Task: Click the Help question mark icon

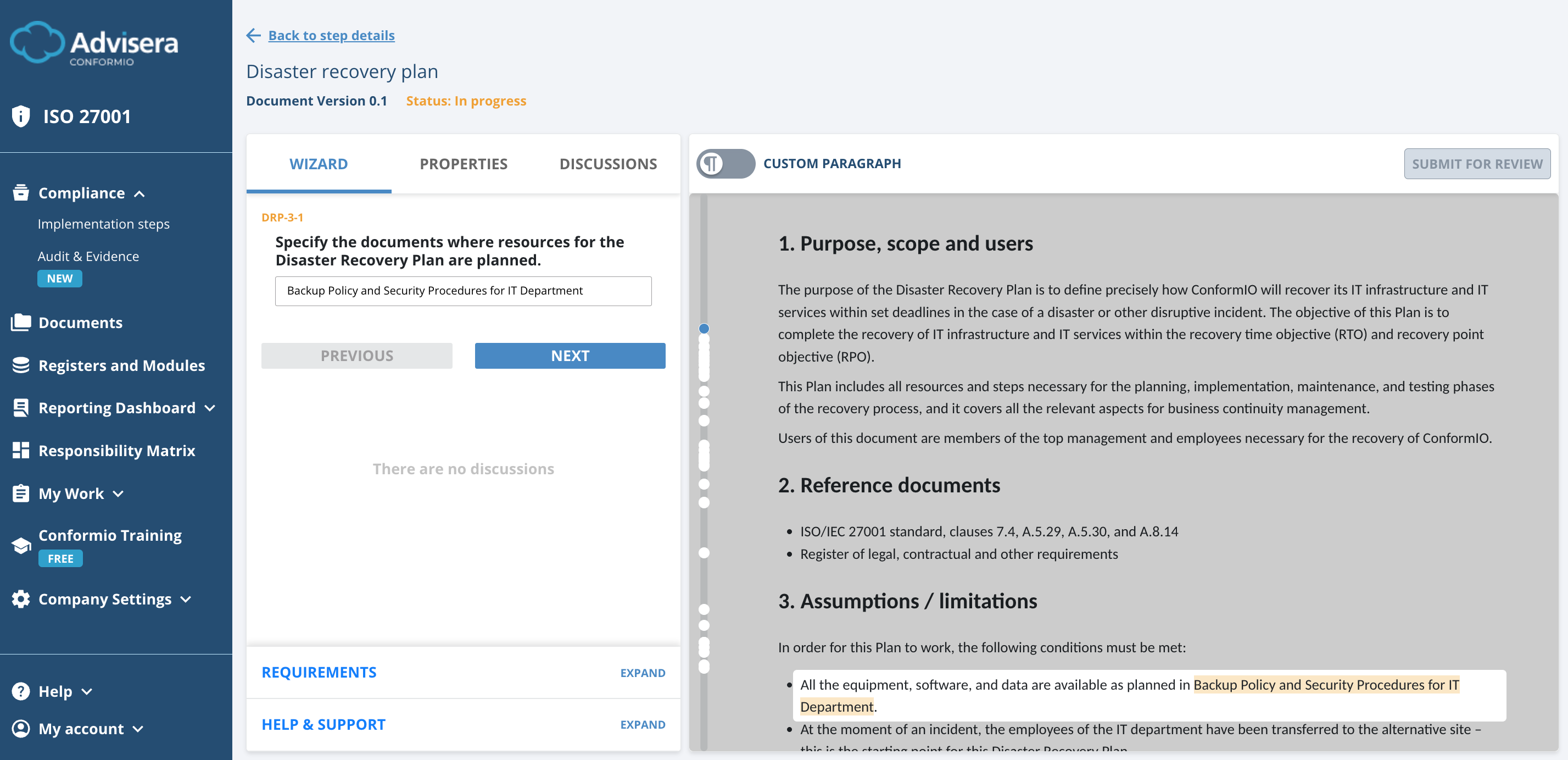Action: (x=21, y=691)
